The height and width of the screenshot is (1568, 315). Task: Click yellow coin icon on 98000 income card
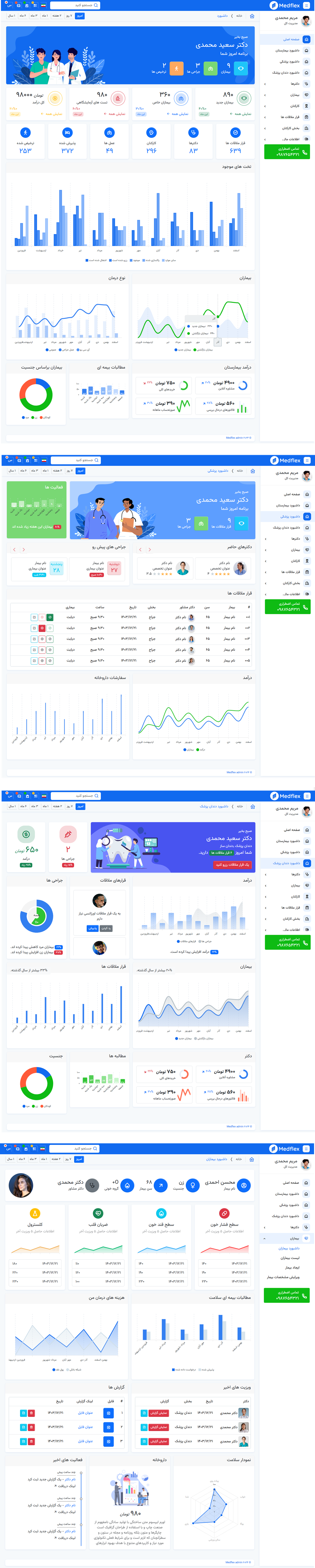pyautogui.click(x=55, y=98)
